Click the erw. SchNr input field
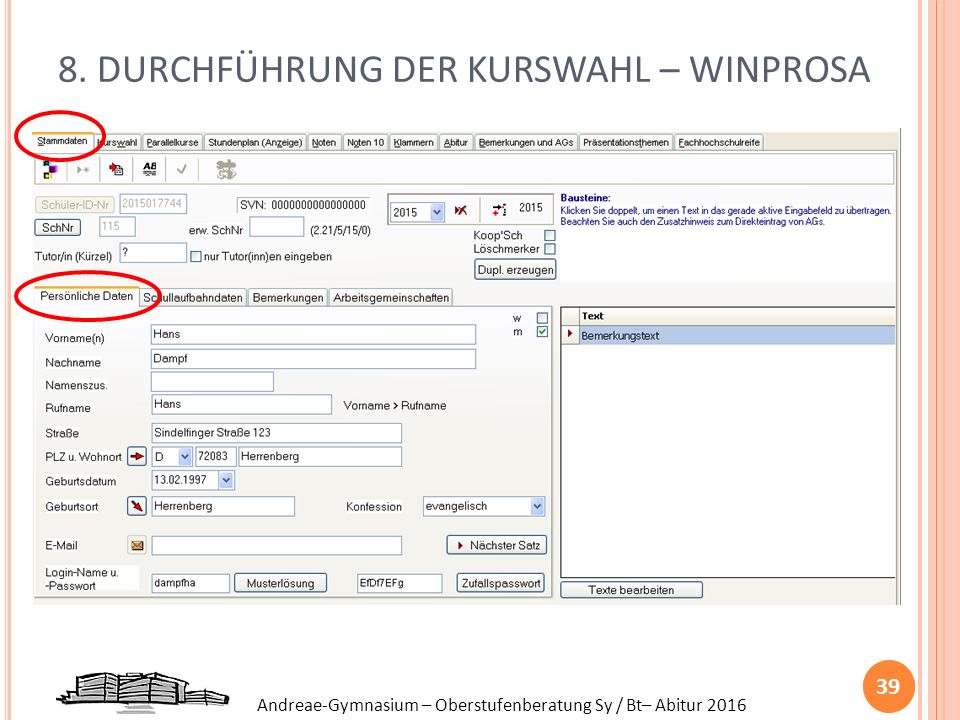 (x=277, y=227)
